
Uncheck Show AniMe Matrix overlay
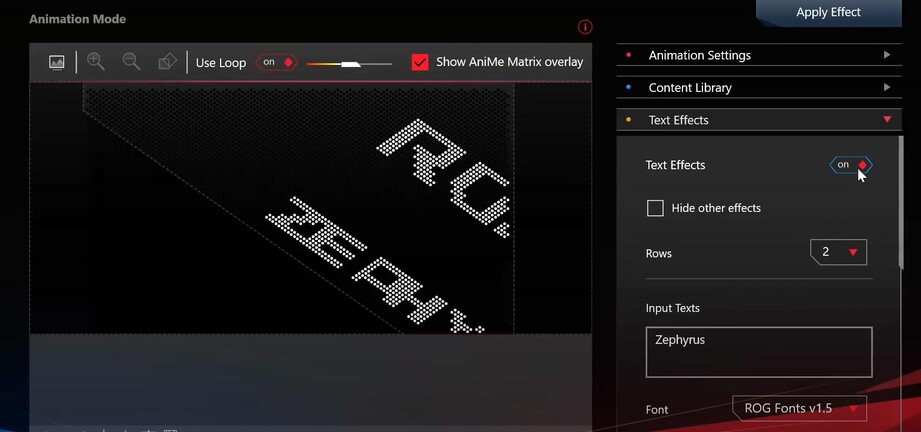pyautogui.click(x=420, y=62)
